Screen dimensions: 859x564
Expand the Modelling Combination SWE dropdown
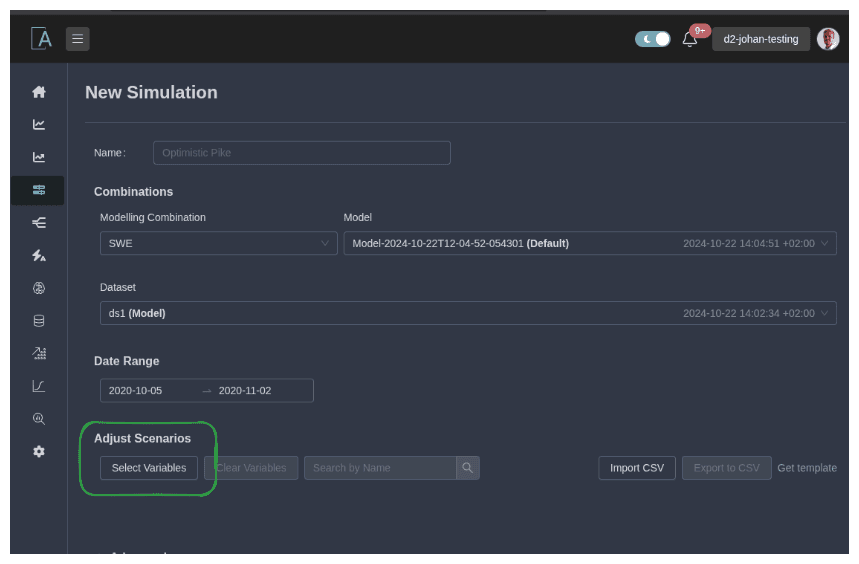point(218,243)
